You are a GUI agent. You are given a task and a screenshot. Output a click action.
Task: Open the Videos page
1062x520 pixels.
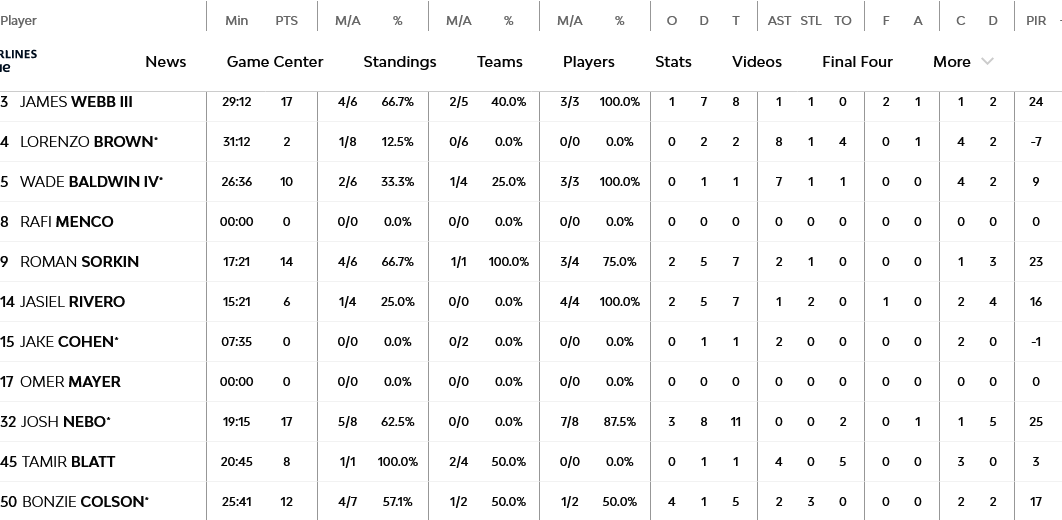click(756, 62)
